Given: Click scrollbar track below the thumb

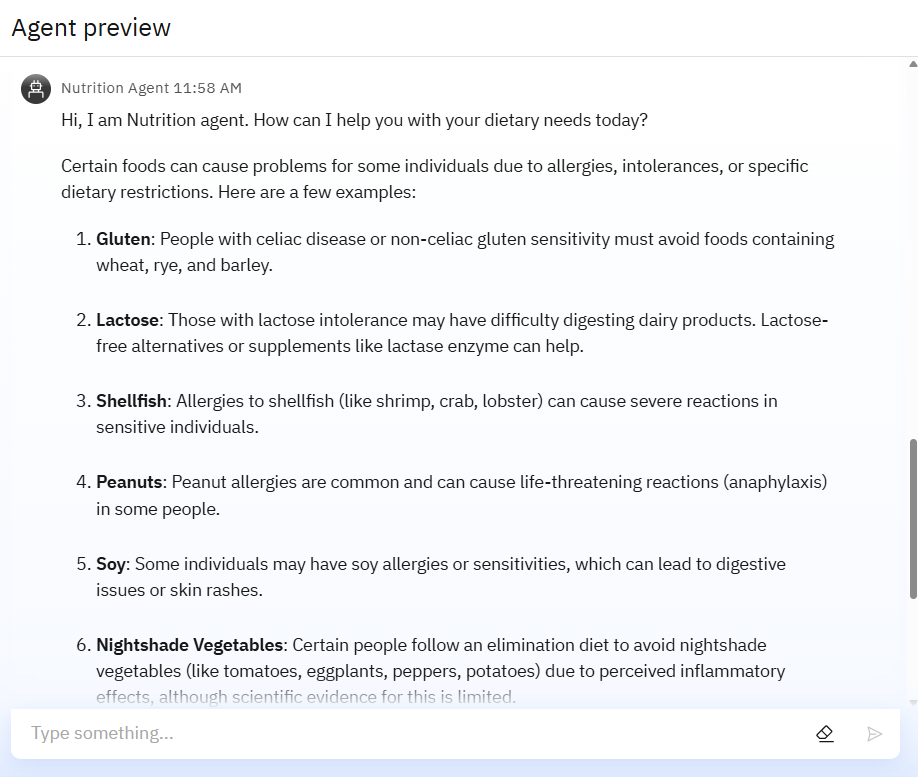Looking at the screenshot, I should 912,650.
